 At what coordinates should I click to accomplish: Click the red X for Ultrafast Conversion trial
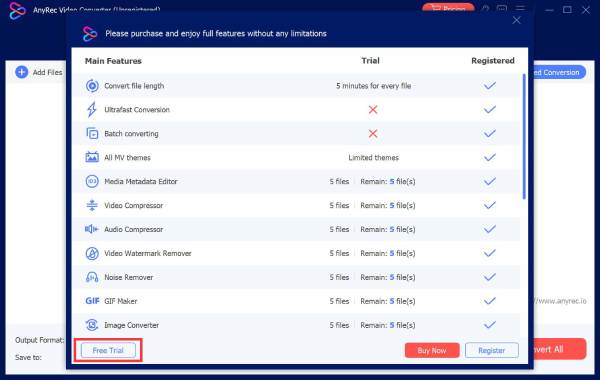point(373,110)
